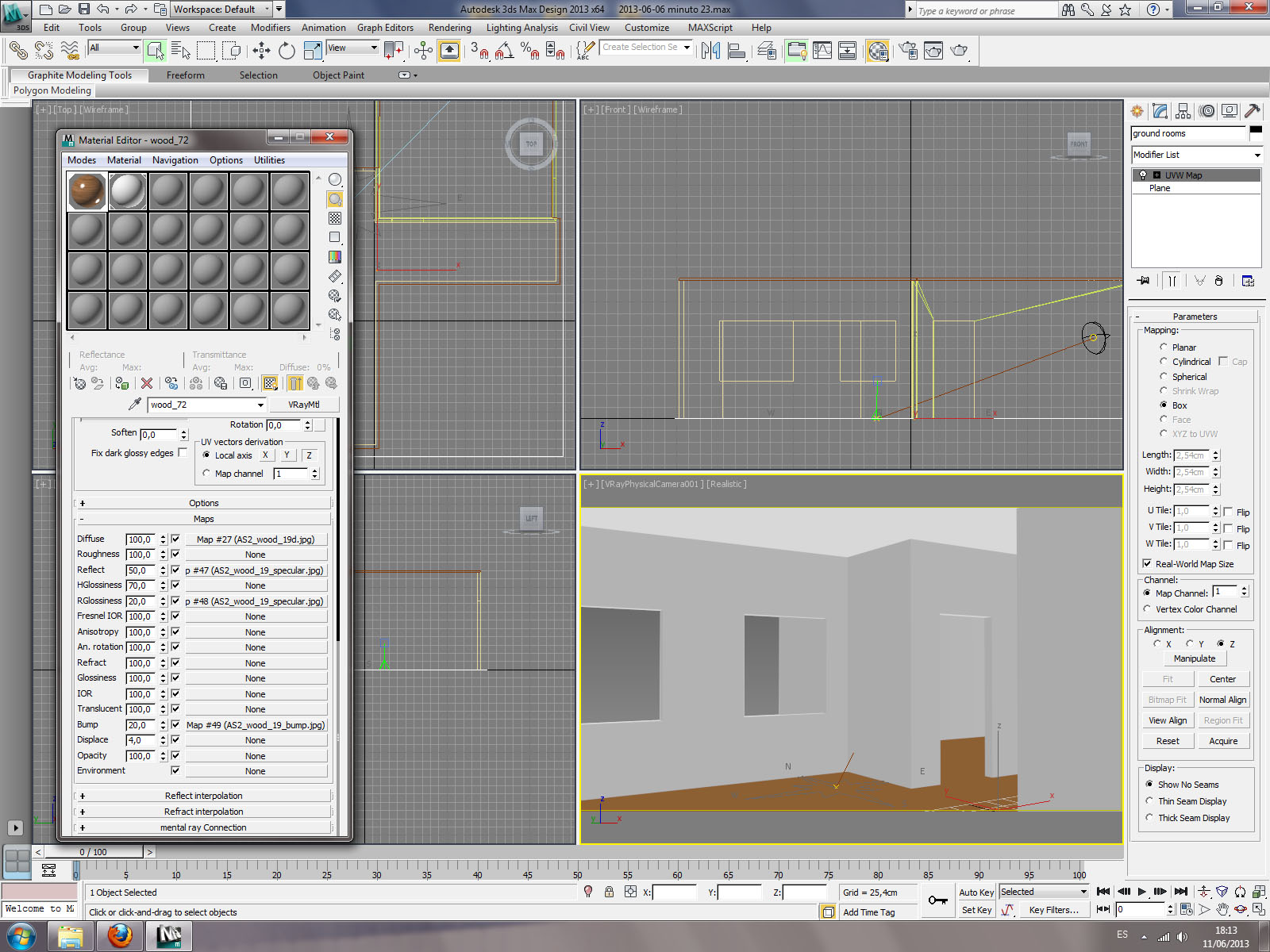Choose Spherical mapping type
This screenshot has height=952, width=1270.
[1164, 377]
